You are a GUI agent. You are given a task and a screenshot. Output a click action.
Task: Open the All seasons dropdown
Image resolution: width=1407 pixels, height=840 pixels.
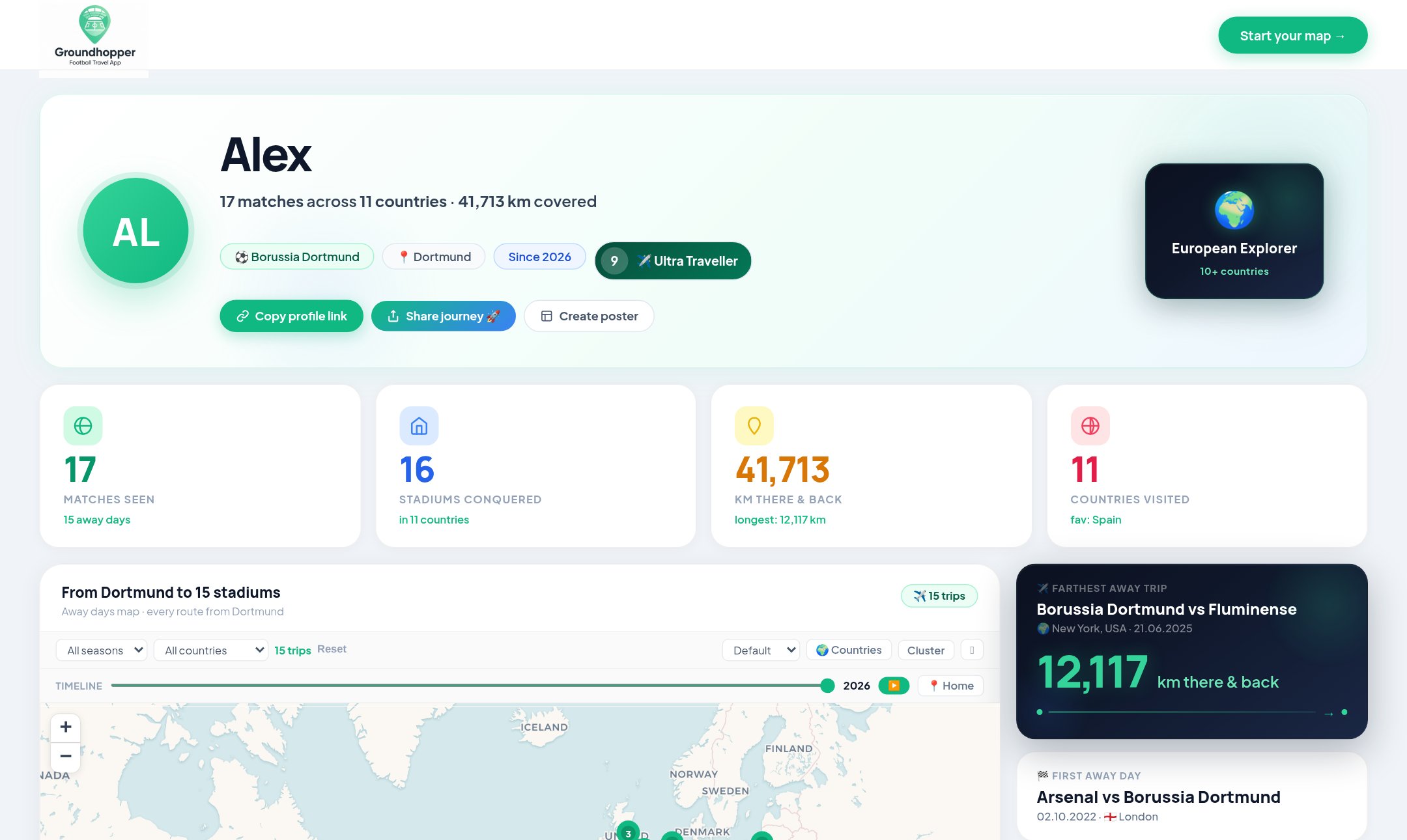(102, 650)
